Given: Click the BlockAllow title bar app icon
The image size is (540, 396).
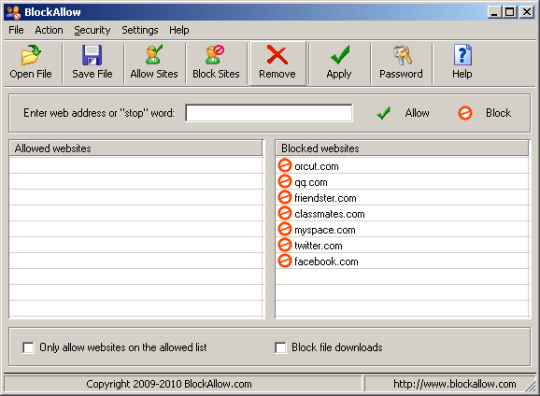Looking at the screenshot, I should point(14,12).
